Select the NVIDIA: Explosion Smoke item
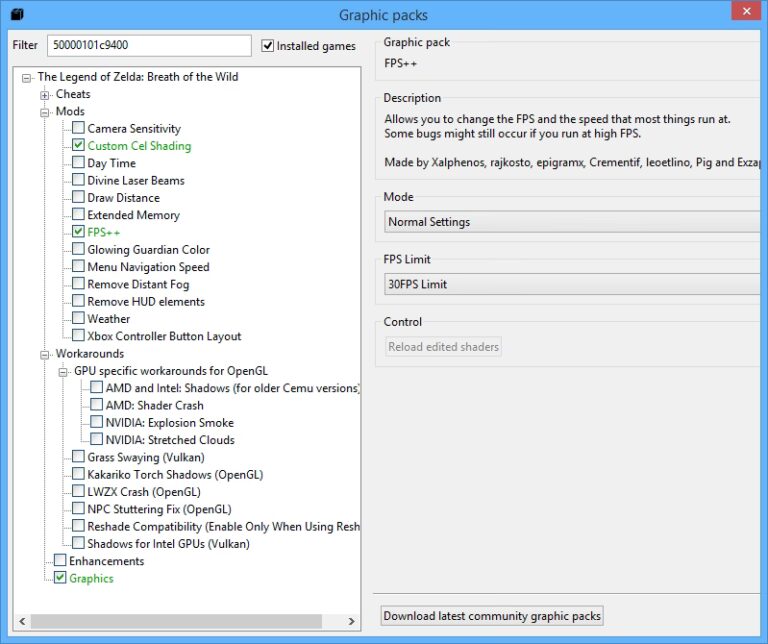Image resolution: width=768 pixels, height=644 pixels. pos(169,423)
